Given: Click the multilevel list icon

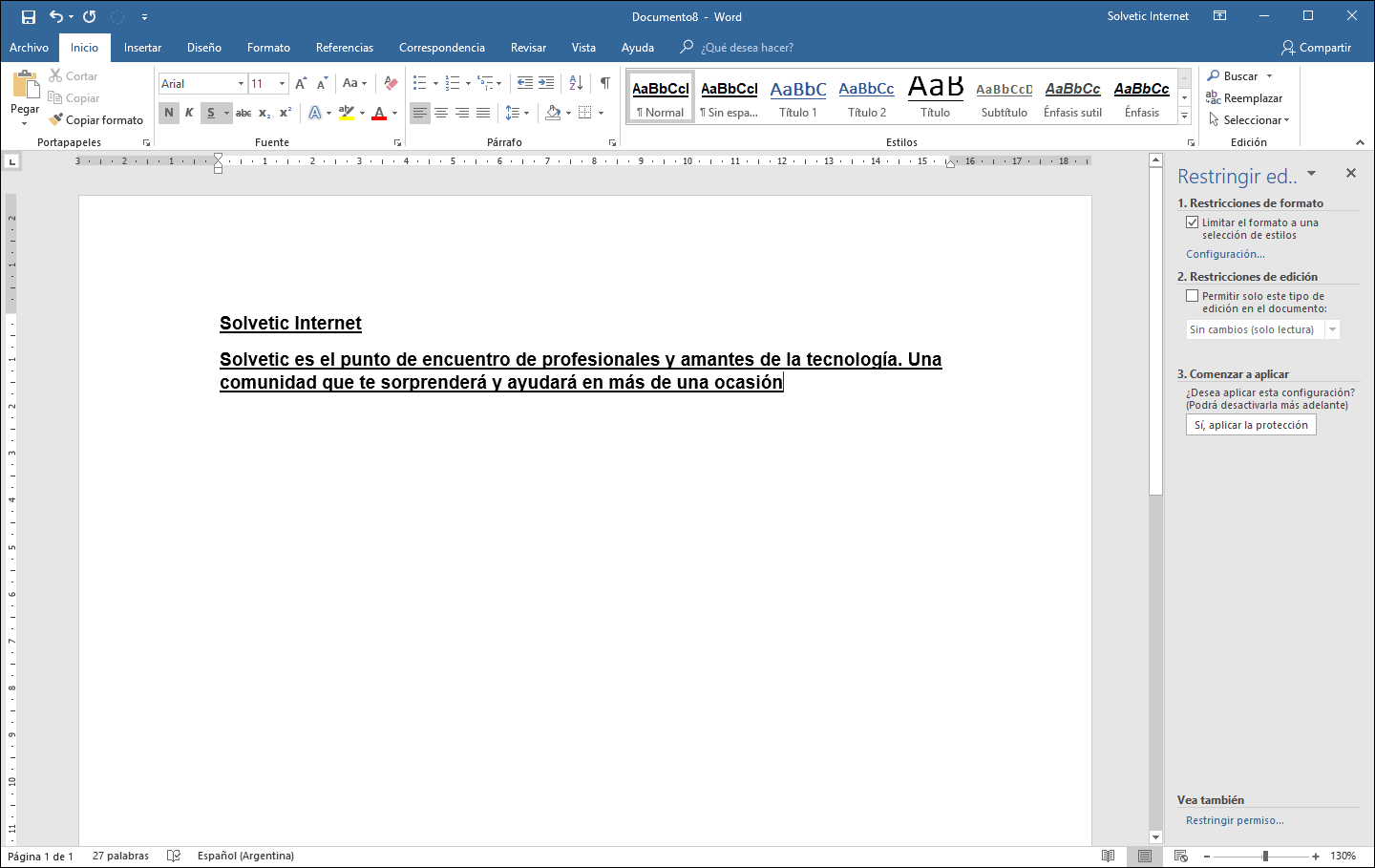Looking at the screenshot, I should click(485, 83).
